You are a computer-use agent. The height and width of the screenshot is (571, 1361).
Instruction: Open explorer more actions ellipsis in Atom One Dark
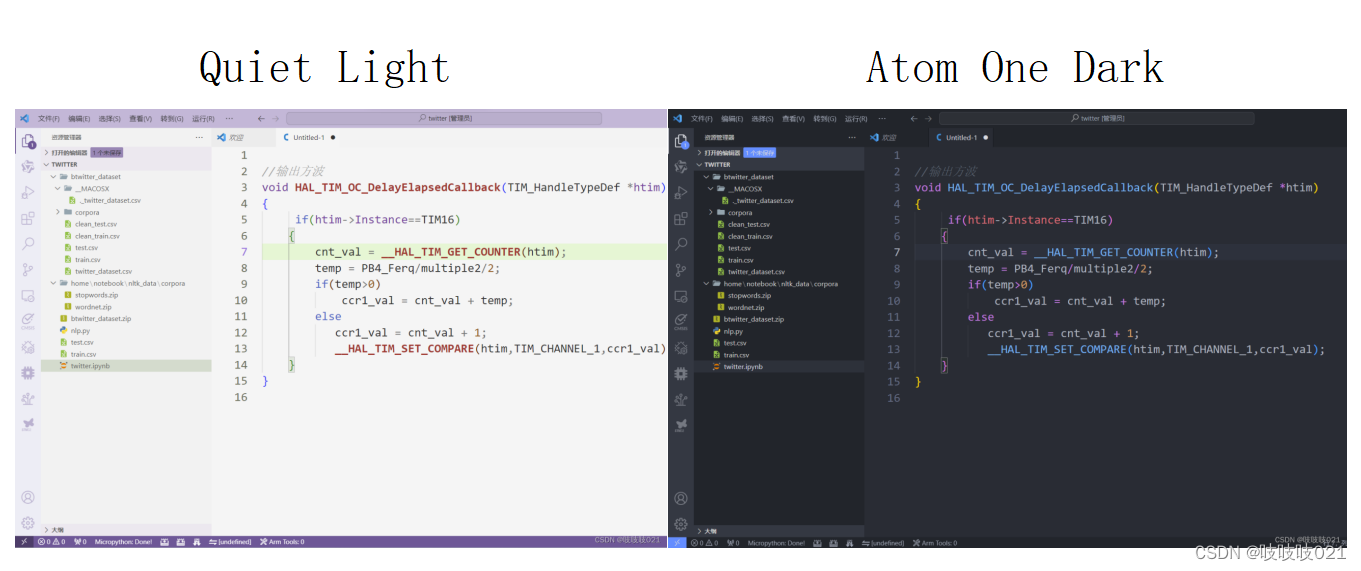851,137
